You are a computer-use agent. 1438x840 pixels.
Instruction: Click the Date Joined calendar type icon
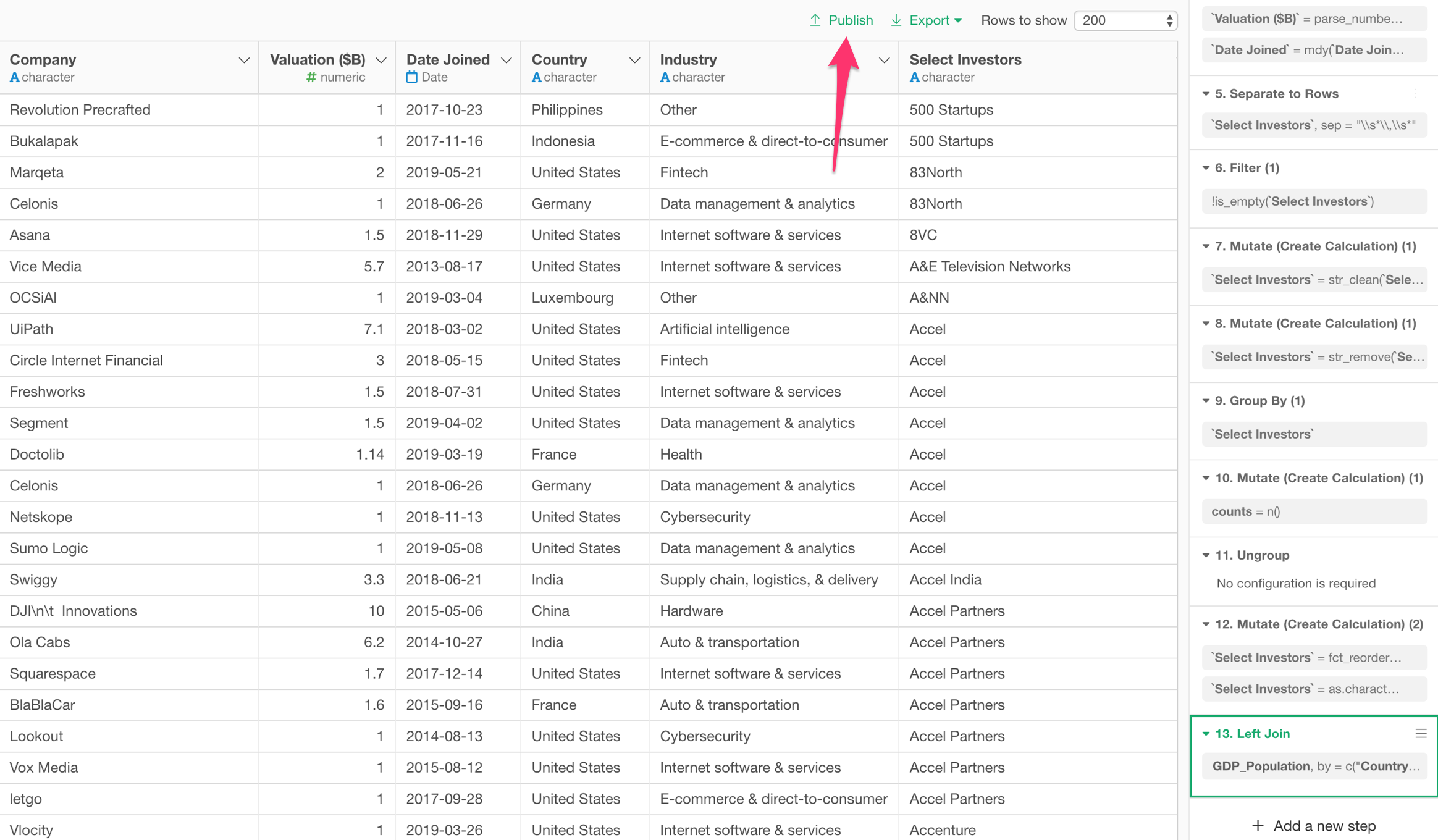point(412,77)
